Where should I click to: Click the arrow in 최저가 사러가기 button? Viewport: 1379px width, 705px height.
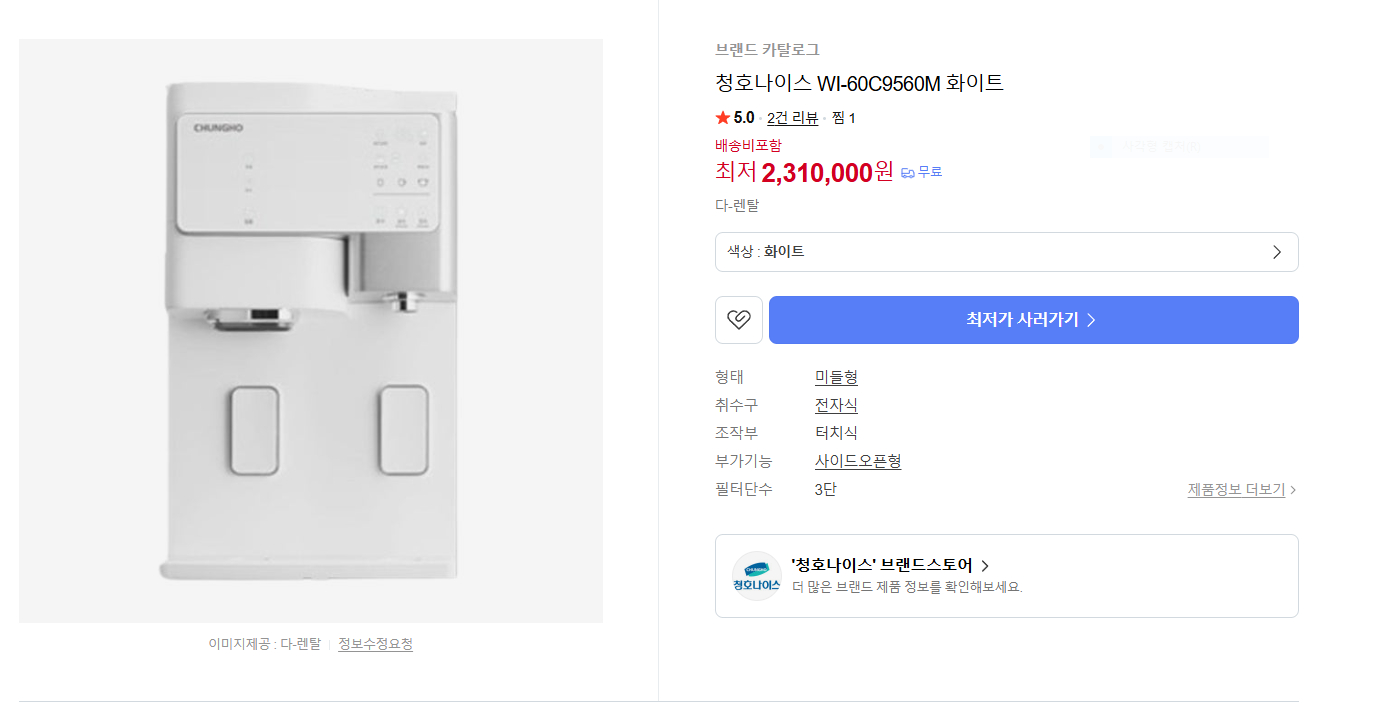pos(1091,320)
